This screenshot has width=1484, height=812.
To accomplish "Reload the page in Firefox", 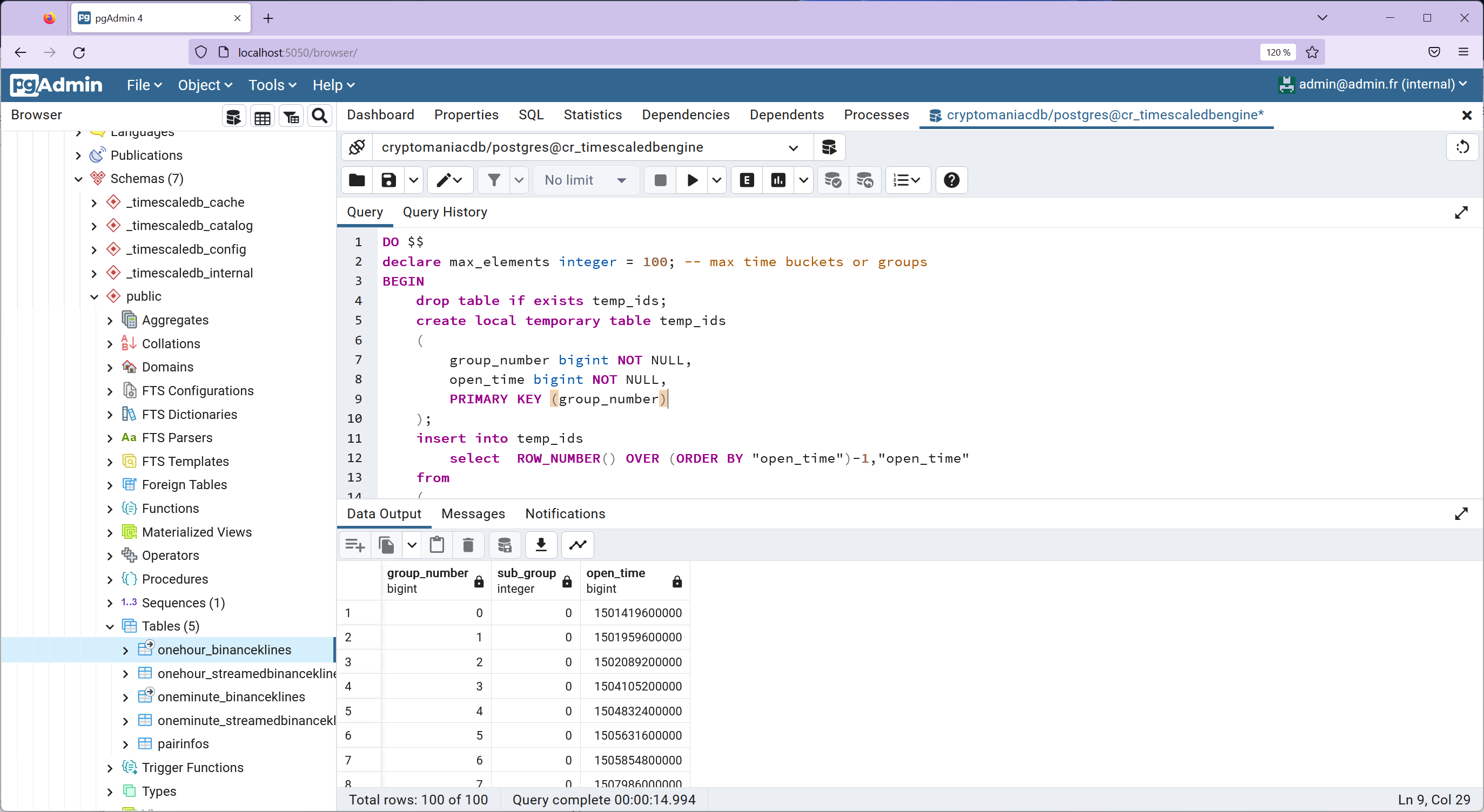I will pos(79,52).
